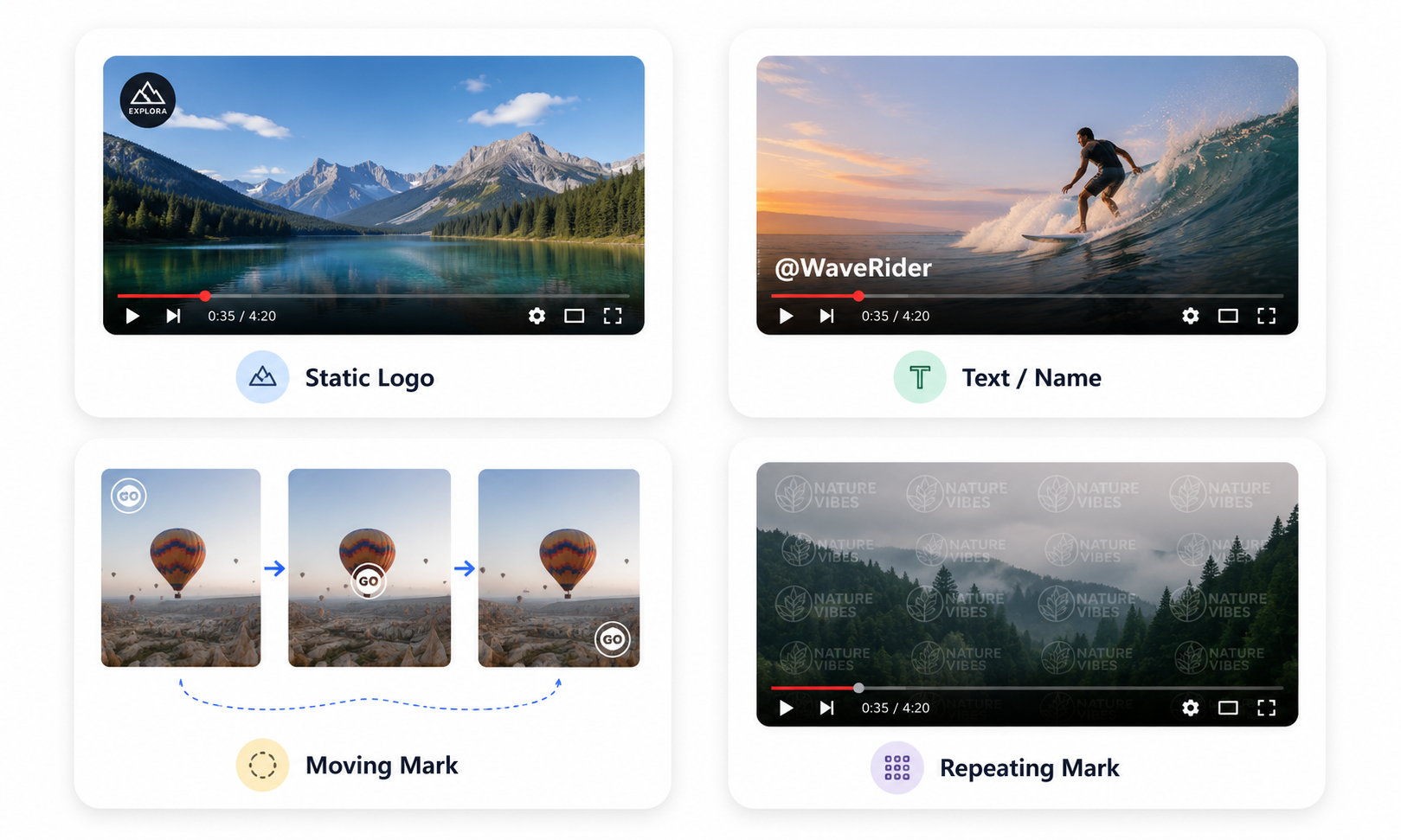Click the purple grid Repeating Mark icon

897,767
